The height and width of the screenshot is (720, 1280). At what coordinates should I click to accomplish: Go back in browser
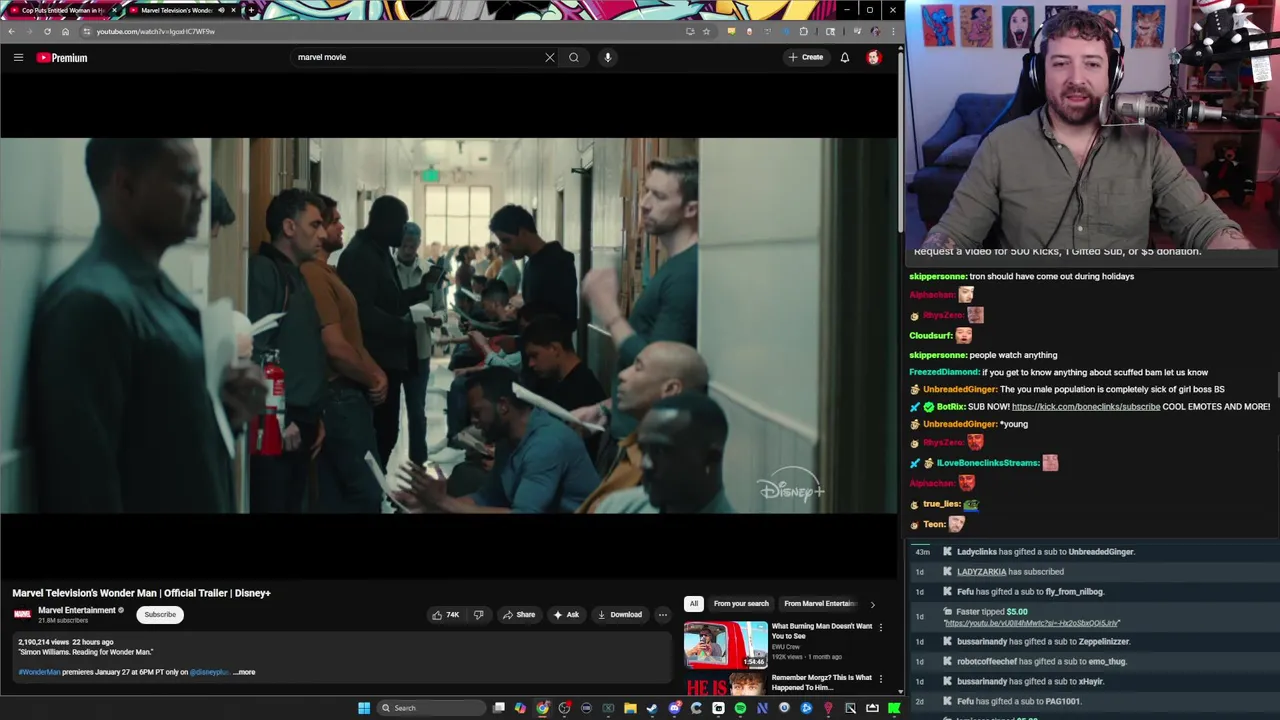(x=11, y=31)
